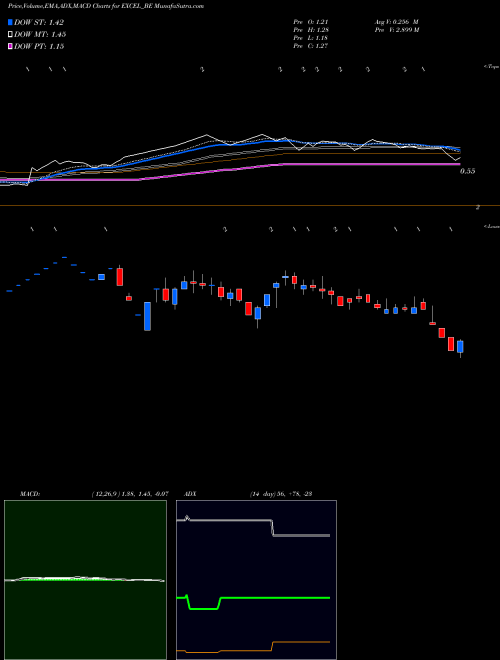This screenshot has width=500, height=660.
Task: Click the MACD (12,26,9) parameter values
Action: pos(130,494)
